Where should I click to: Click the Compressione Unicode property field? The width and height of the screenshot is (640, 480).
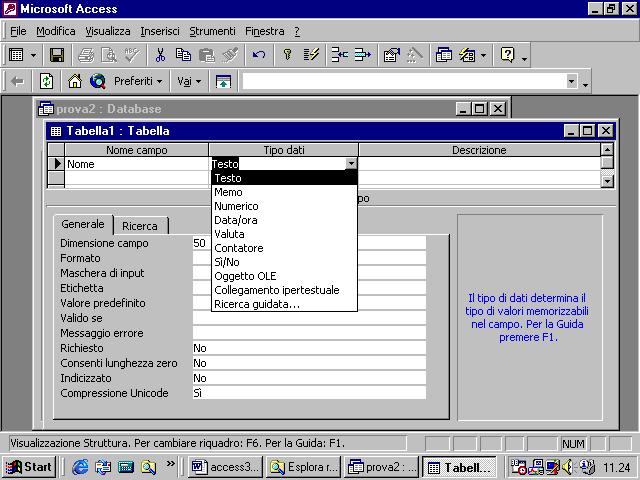click(x=309, y=393)
